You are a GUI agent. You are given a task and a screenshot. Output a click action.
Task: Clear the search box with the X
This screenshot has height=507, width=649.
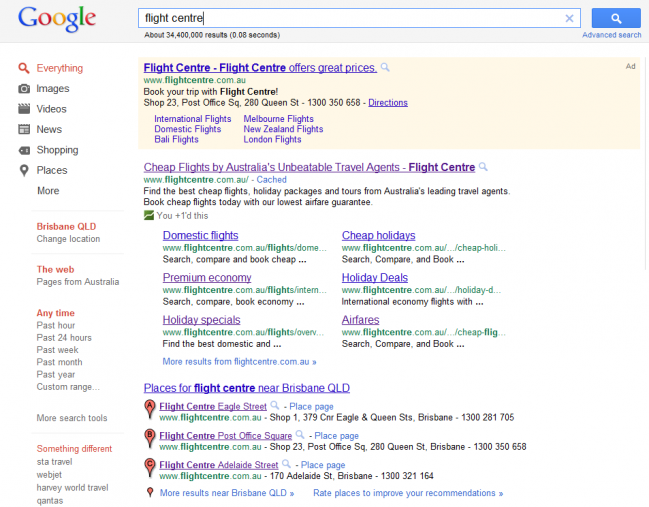tap(569, 18)
